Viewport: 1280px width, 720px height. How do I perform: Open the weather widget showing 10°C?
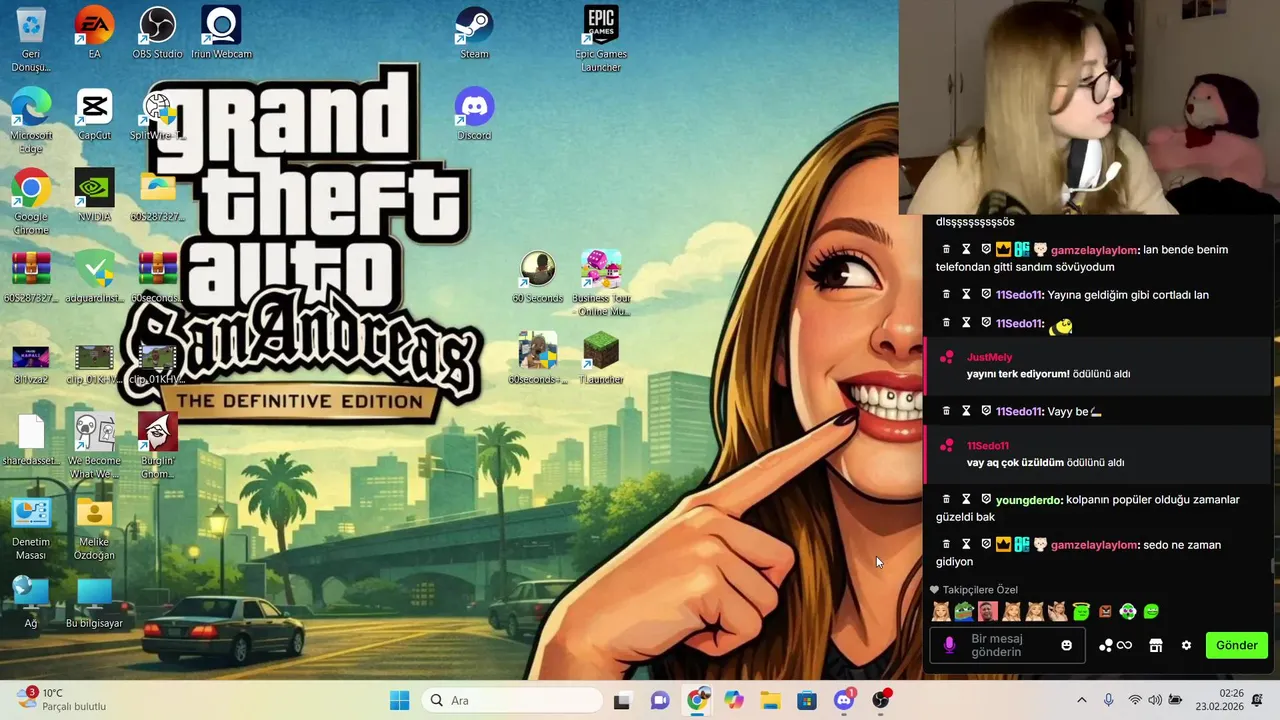[60, 700]
